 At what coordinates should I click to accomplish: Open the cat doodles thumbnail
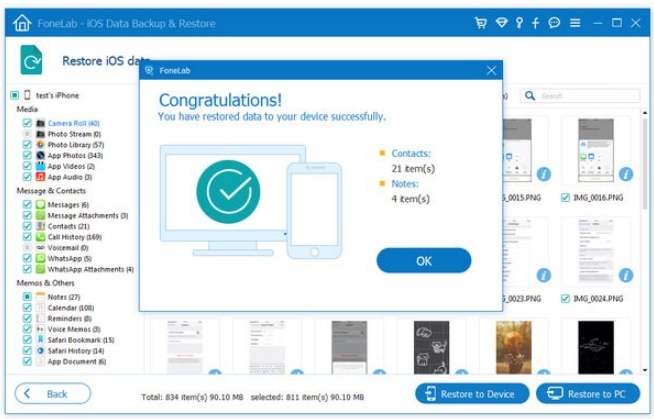(x=431, y=347)
